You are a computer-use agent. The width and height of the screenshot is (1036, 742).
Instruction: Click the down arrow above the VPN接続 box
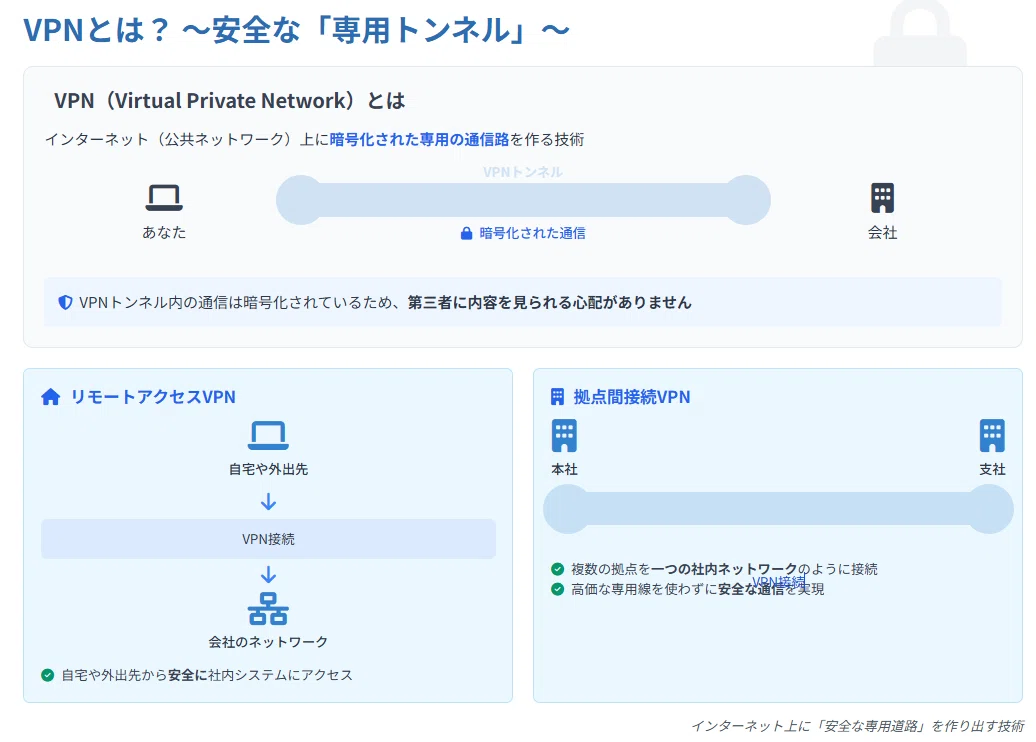click(x=268, y=501)
